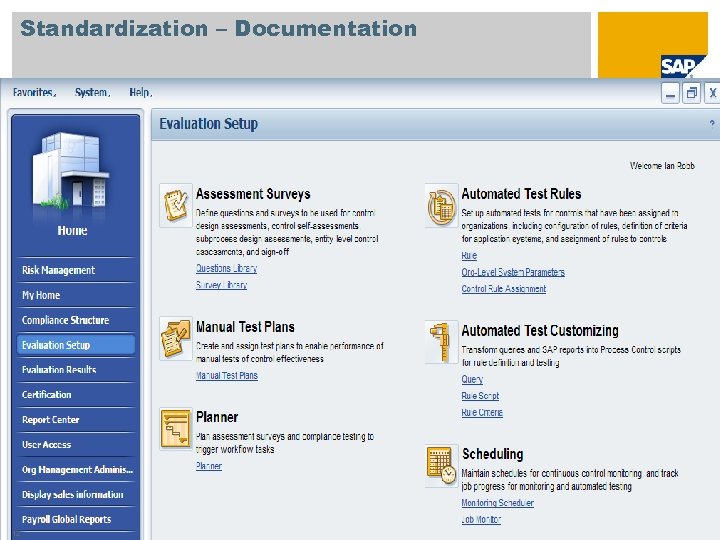This screenshot has width=720, height=540.
Task: Click the Assessment Surveys clipboard icon
Action: [x=176, y=205]
